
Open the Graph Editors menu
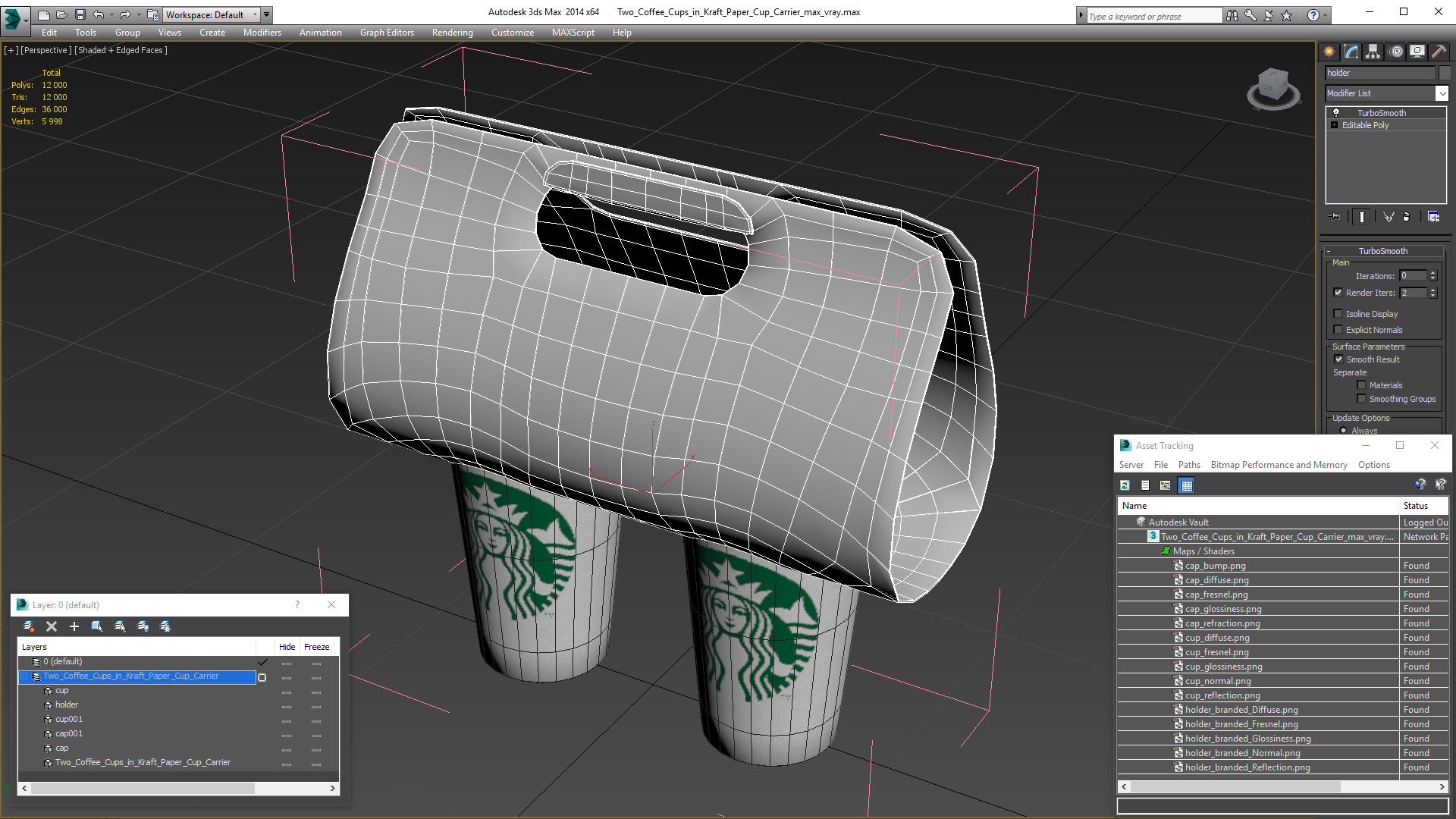pos(387,33)
